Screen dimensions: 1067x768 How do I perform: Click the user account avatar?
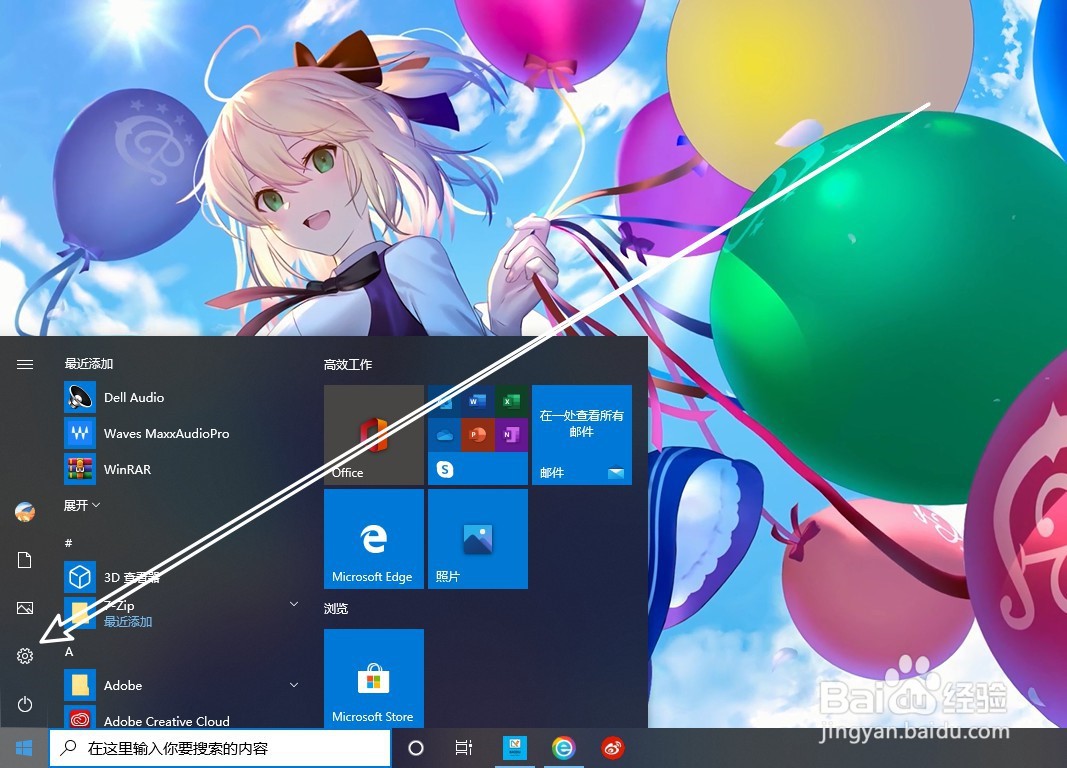24,512
